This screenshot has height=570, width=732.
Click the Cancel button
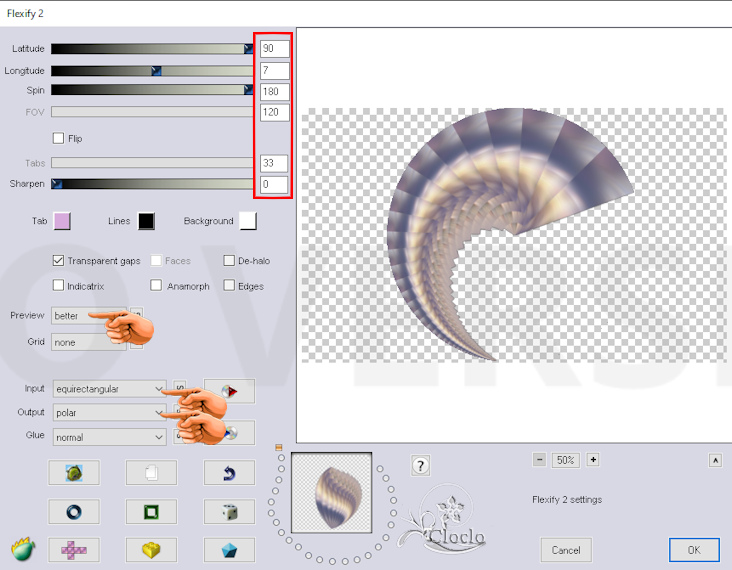pos(566,549)
